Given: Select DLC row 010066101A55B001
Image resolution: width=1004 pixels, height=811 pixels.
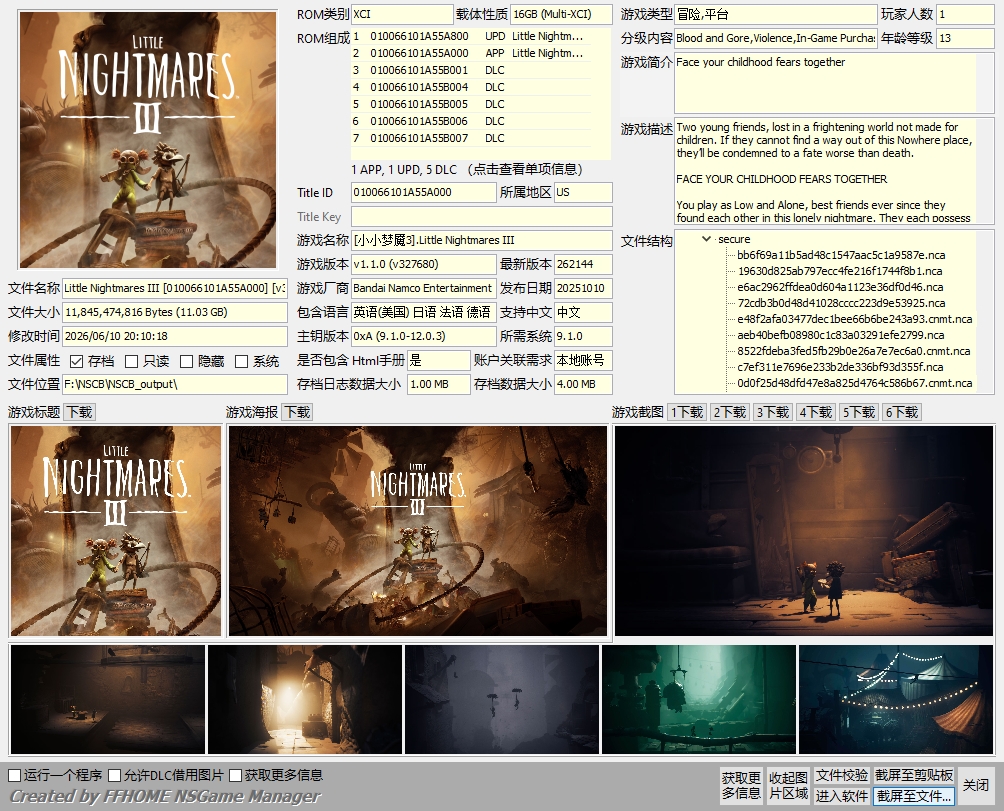Looking at the screenshot, I should pos(471,70).
